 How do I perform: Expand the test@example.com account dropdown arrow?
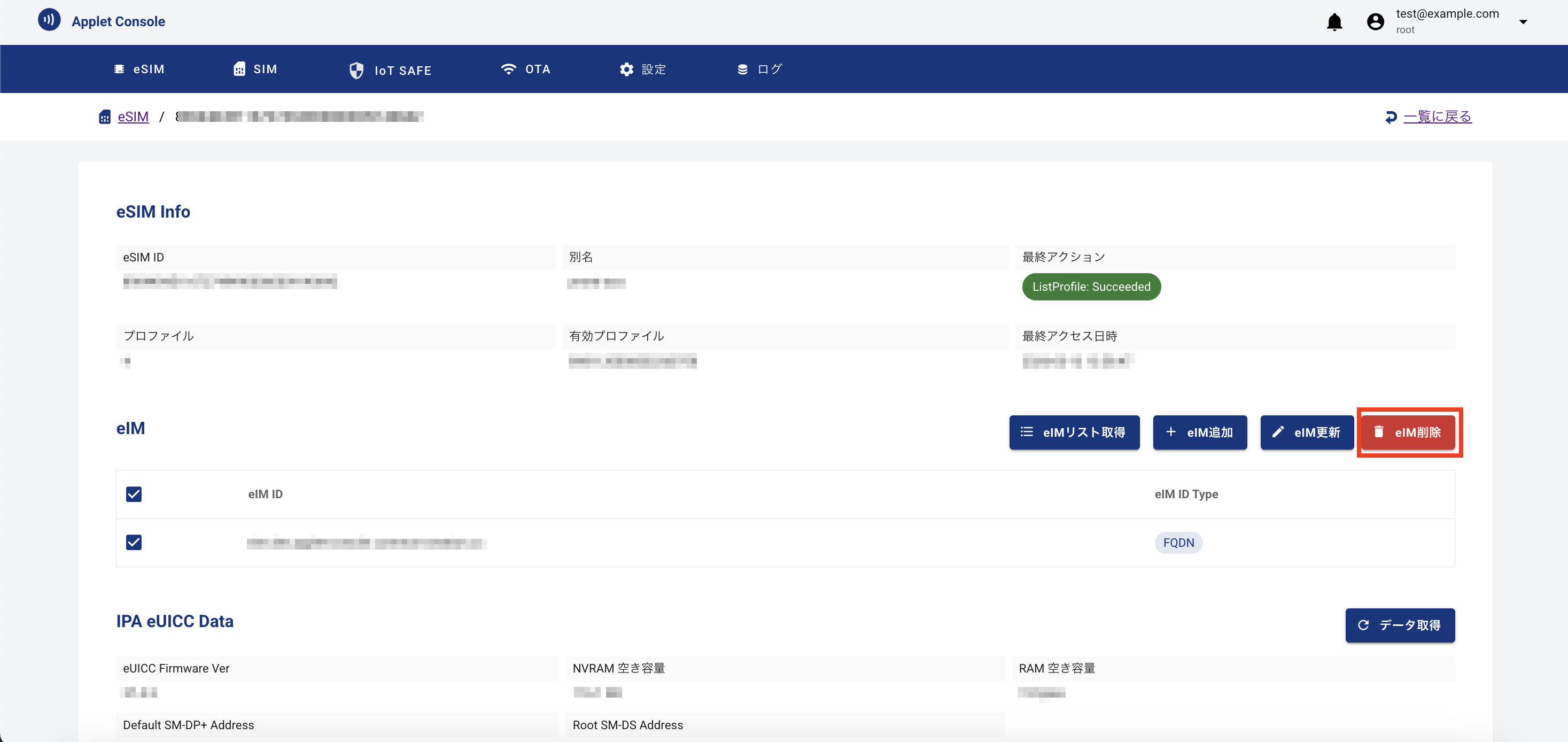coord(1523,22)
